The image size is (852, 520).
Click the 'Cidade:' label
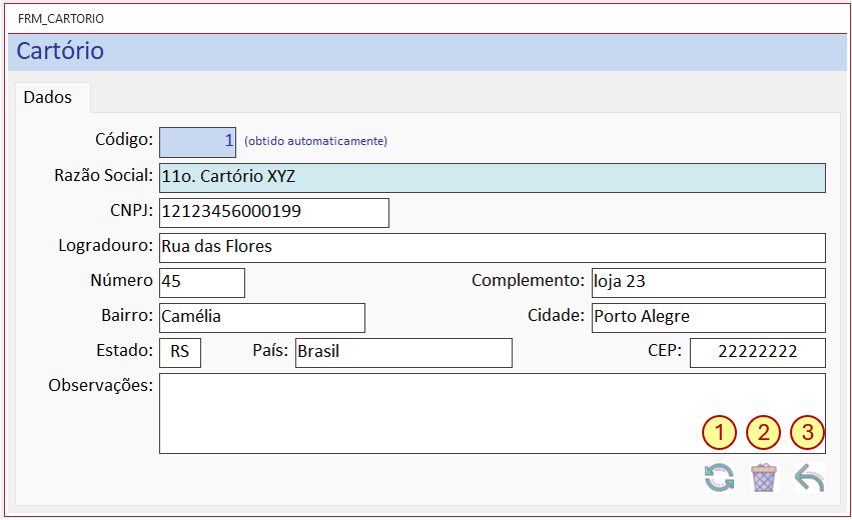[556, 315]
